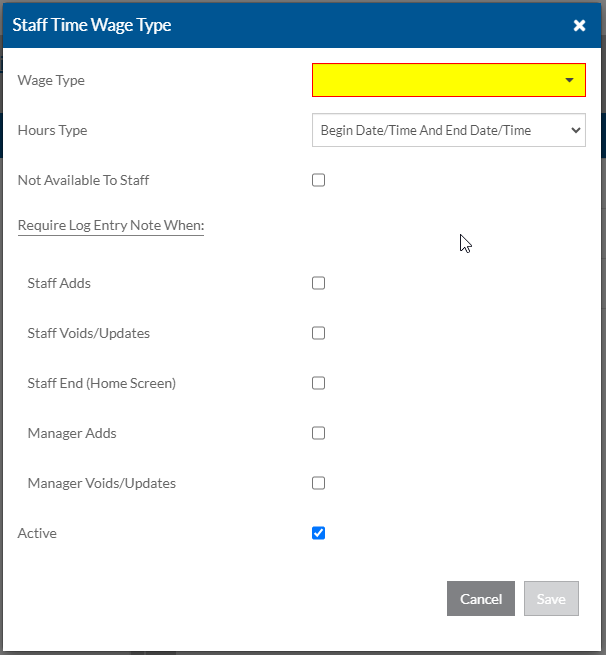This screenshot has height=655, width=606.
Task: Click the Active label text
Action: (x=37, y=533)
